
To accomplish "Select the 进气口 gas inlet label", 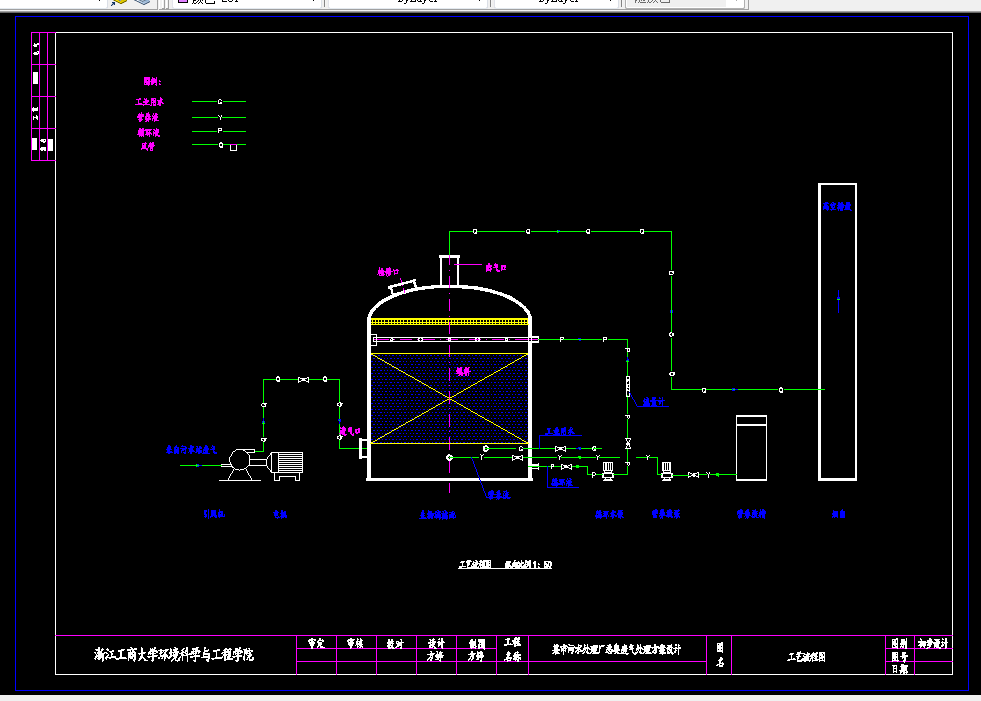I will (350, 431).
